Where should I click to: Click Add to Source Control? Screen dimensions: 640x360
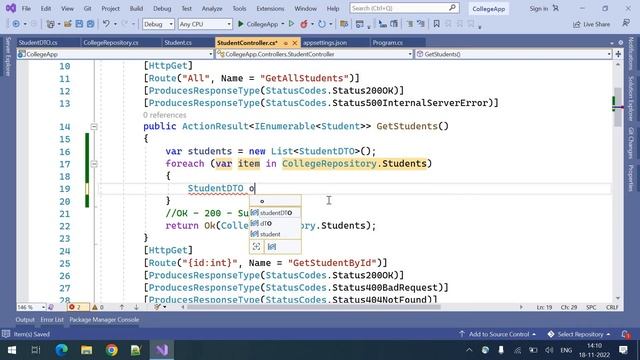point(498,334)
